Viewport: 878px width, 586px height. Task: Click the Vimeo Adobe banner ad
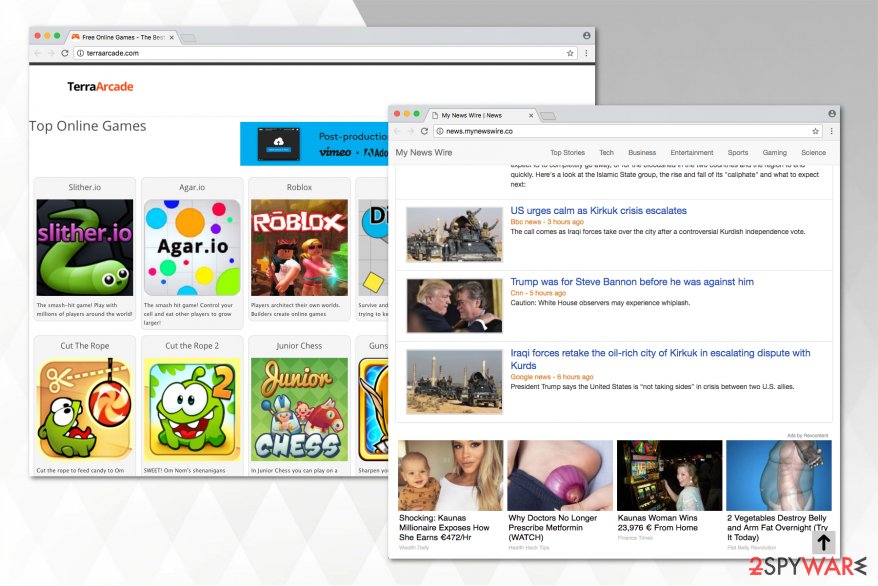pyautogui.click(x=314, y=144)
